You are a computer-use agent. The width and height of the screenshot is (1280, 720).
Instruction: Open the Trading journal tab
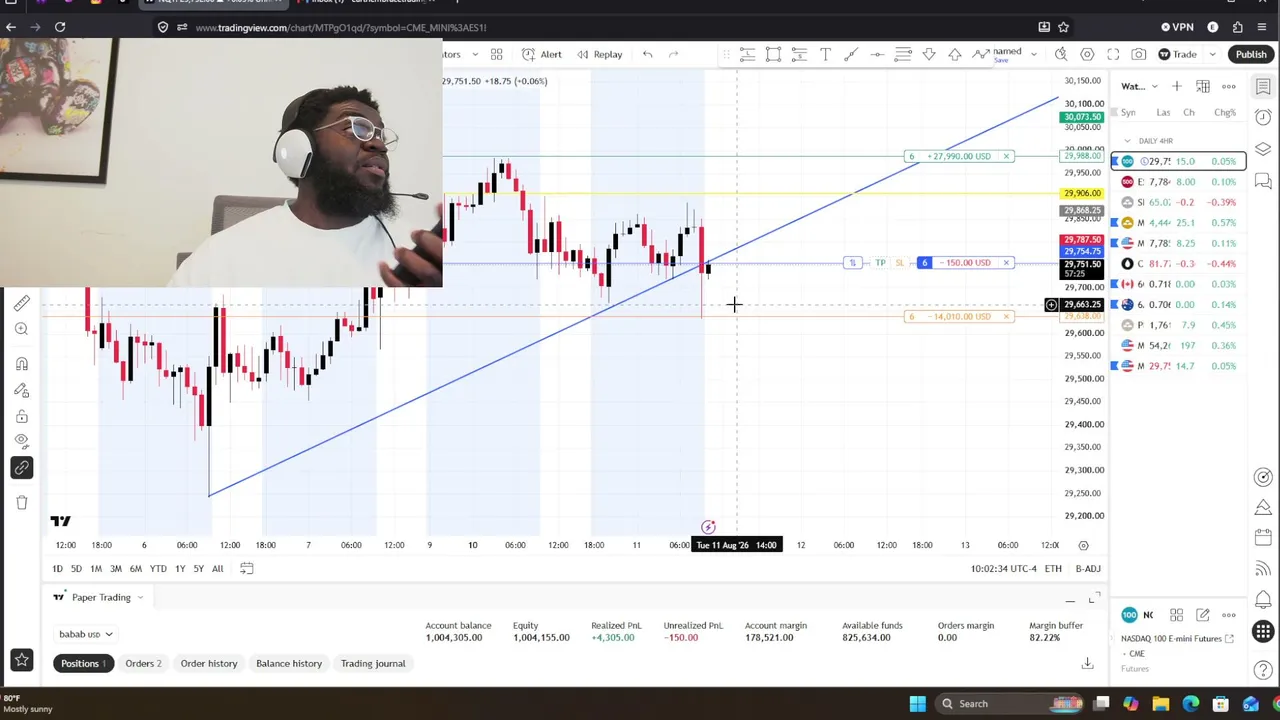coord(373,663)
